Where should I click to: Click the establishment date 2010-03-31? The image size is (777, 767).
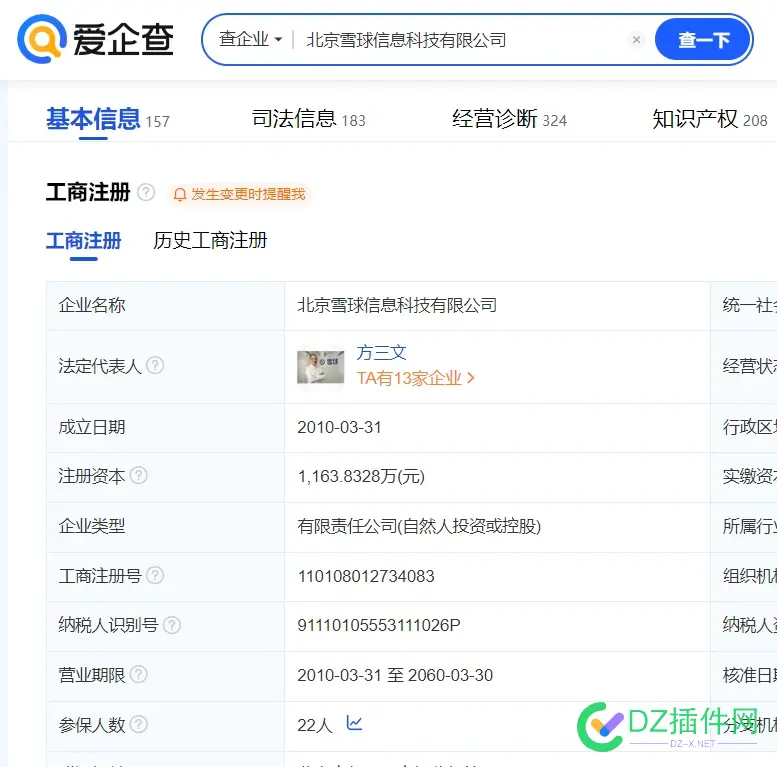(x=339, y=428)
